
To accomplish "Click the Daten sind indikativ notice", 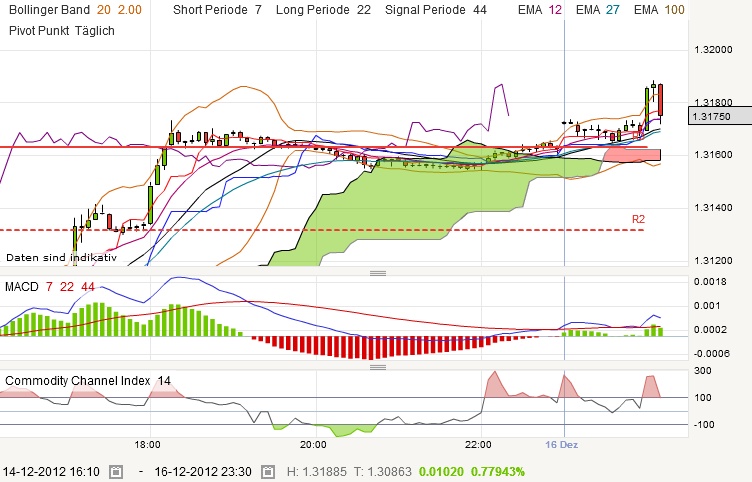I will pos(61,258).
